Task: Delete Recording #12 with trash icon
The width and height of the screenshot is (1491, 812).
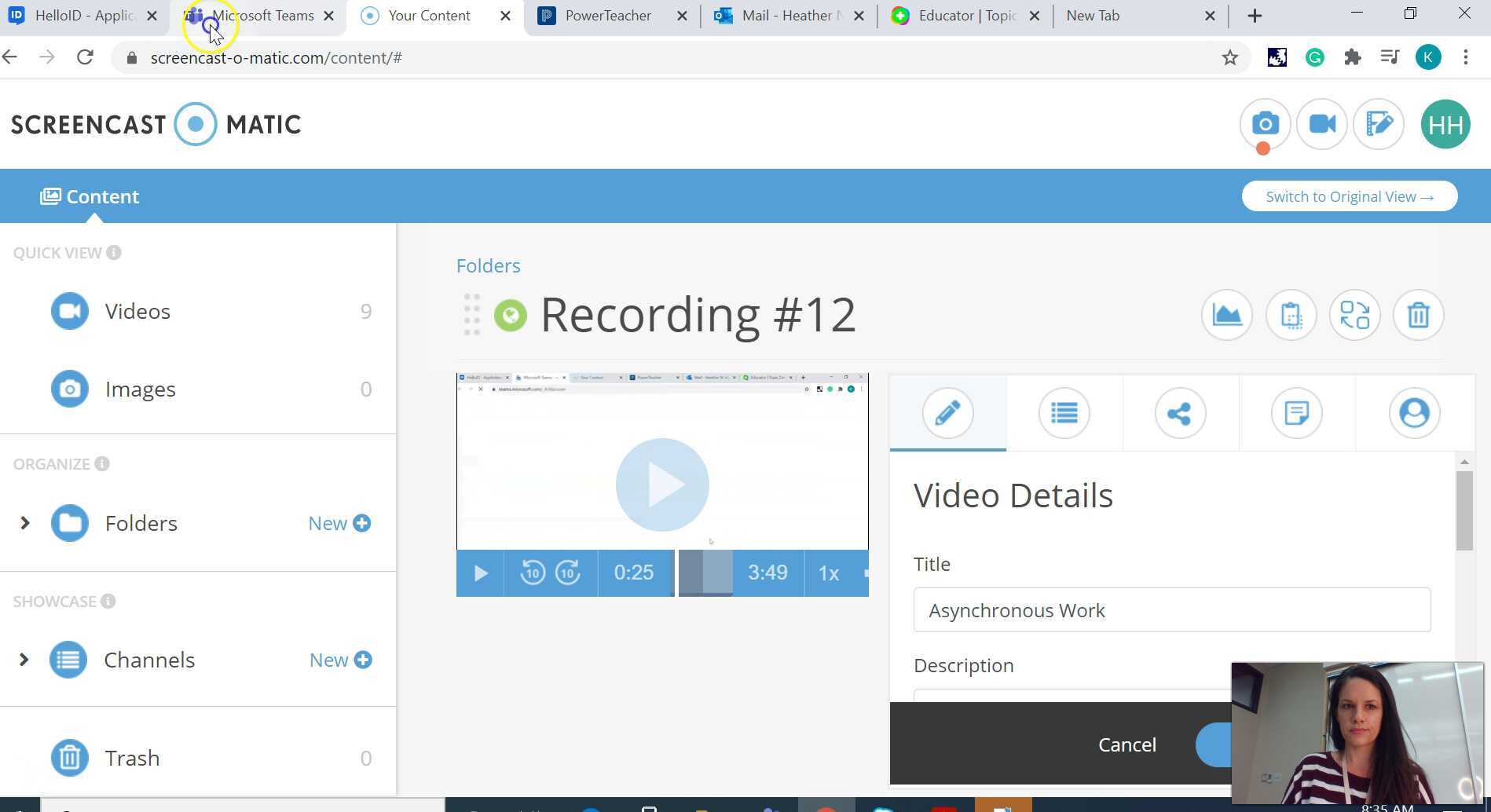Action: 1418,315
